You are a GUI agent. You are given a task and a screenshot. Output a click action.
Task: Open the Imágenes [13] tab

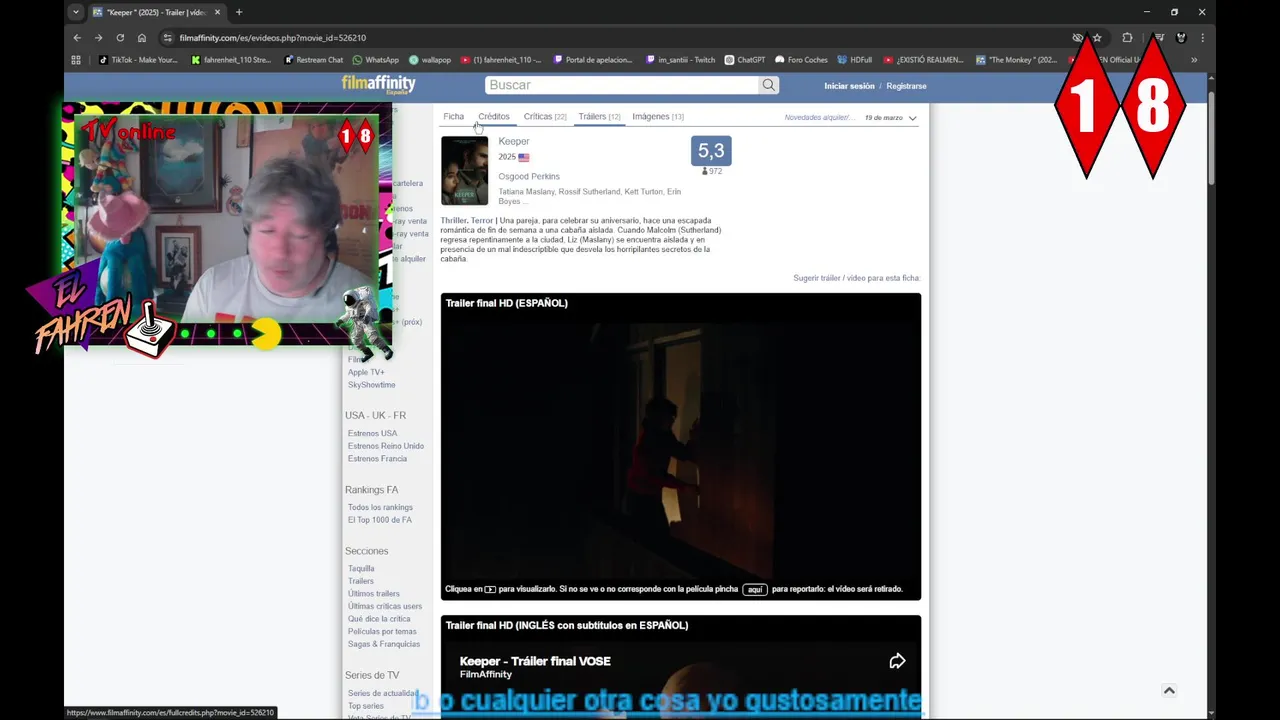(x=658, y=116)
